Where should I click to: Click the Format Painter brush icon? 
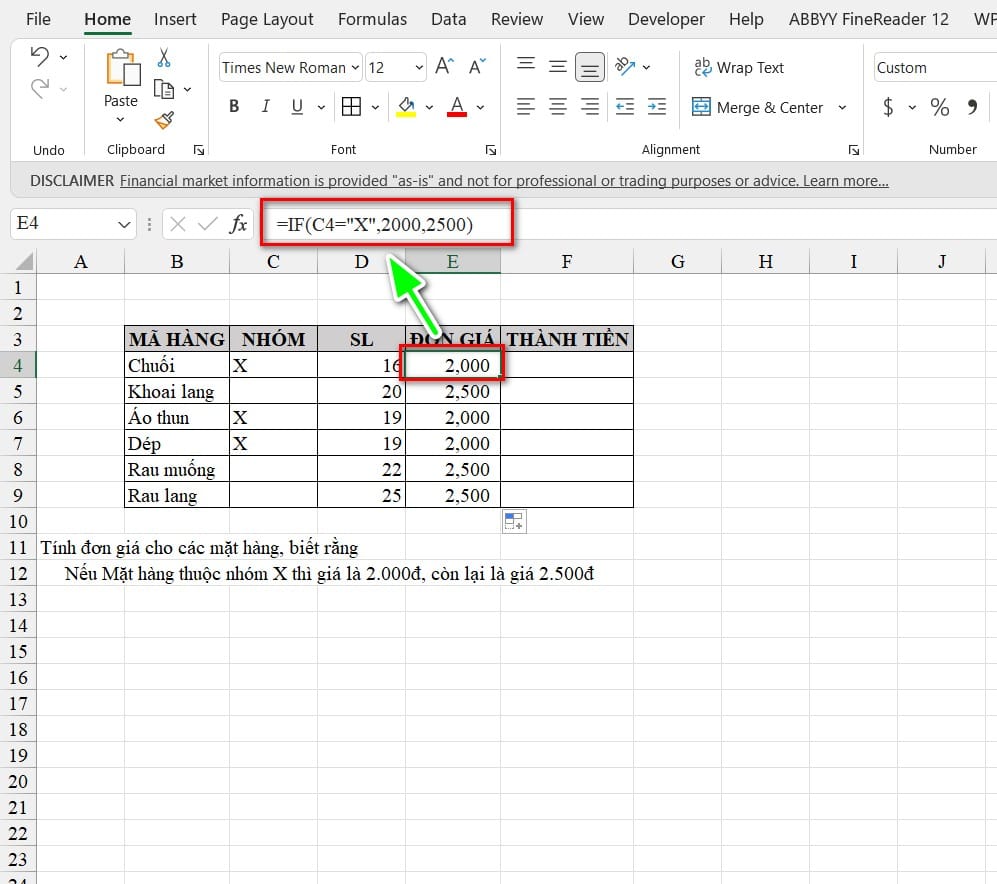tap(164, 120)
